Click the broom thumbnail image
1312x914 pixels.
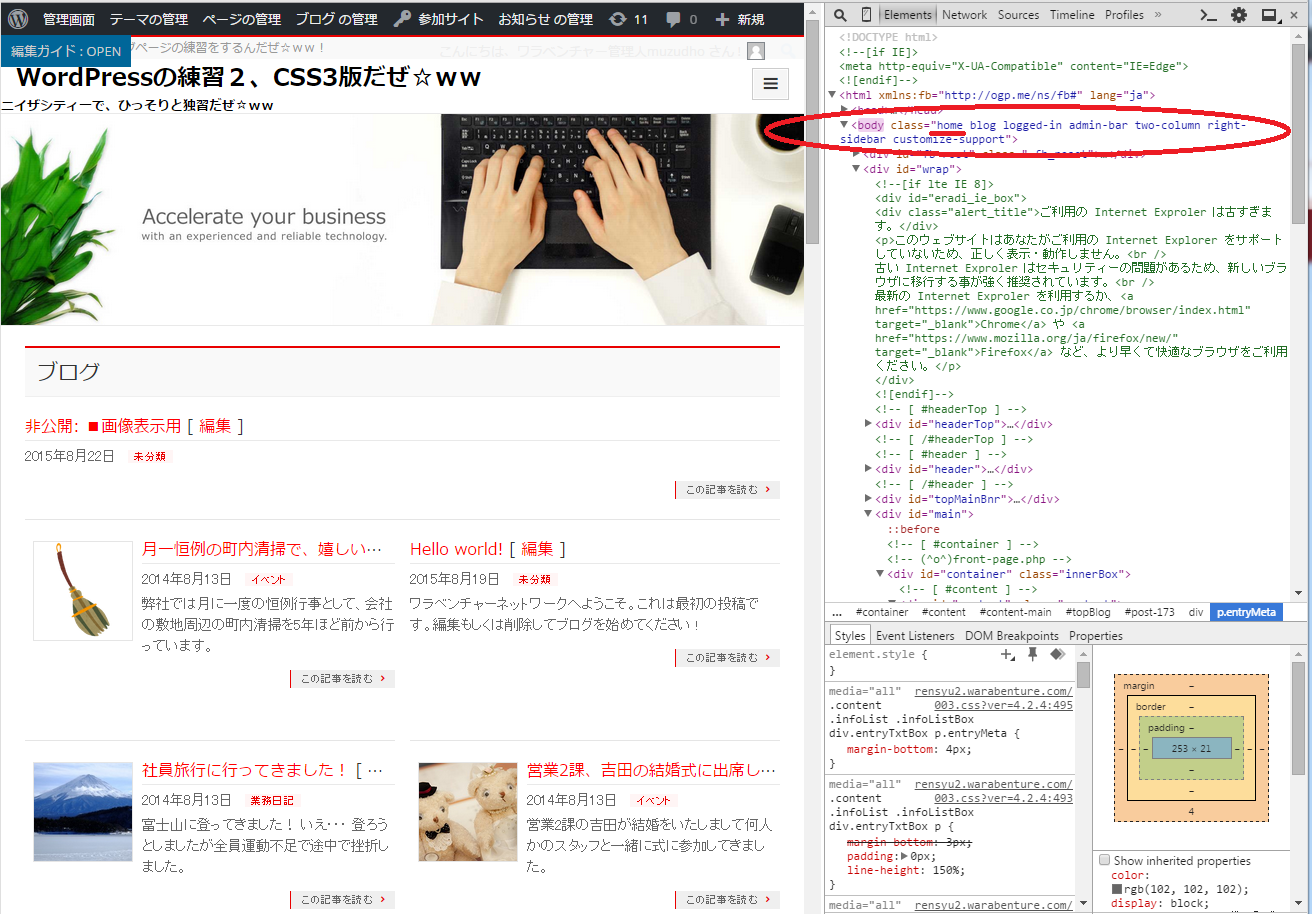tap(83, 591)
